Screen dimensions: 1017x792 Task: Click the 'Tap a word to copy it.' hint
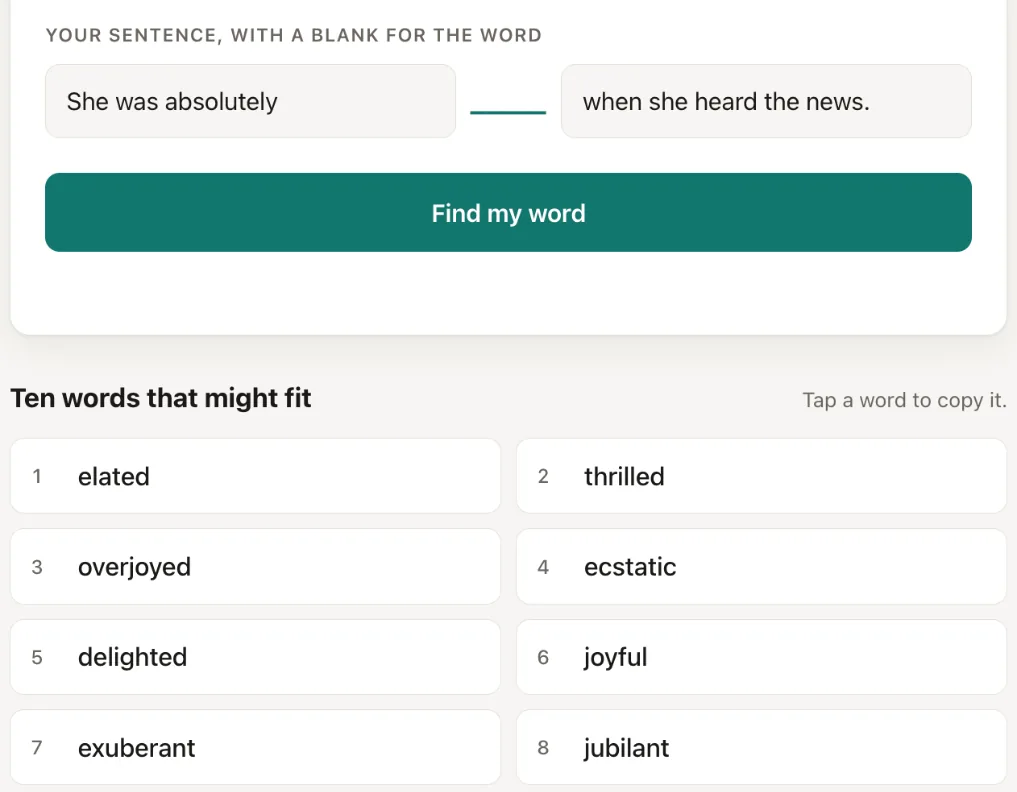point(905,400)
